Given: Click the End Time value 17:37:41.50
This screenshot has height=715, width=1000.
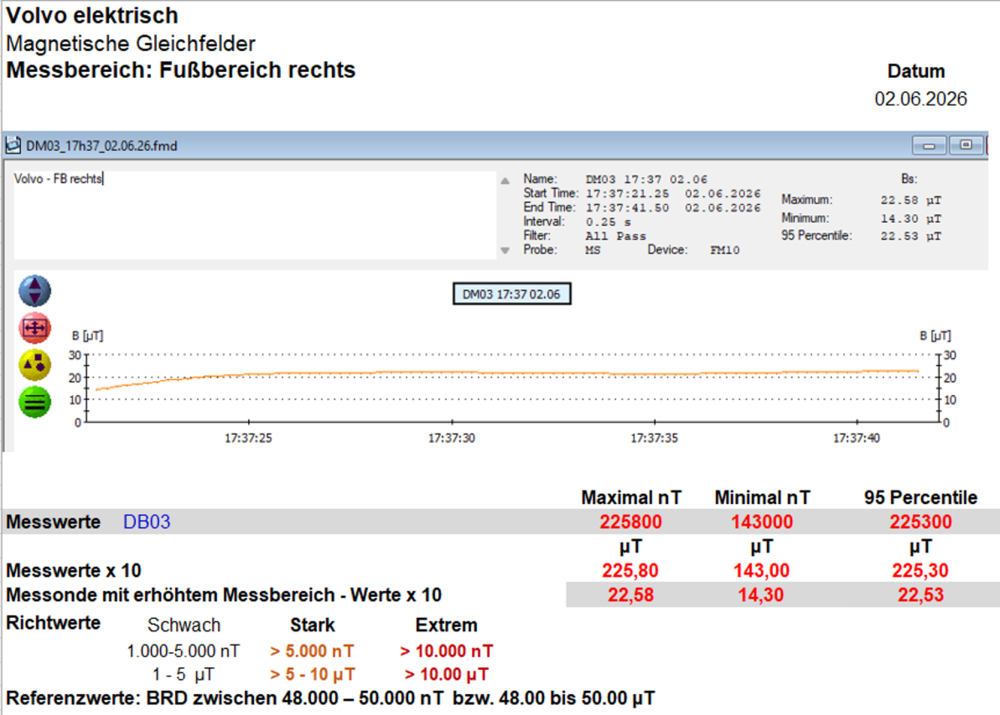Looking at the screenshot, I should (x=628, y=207).
